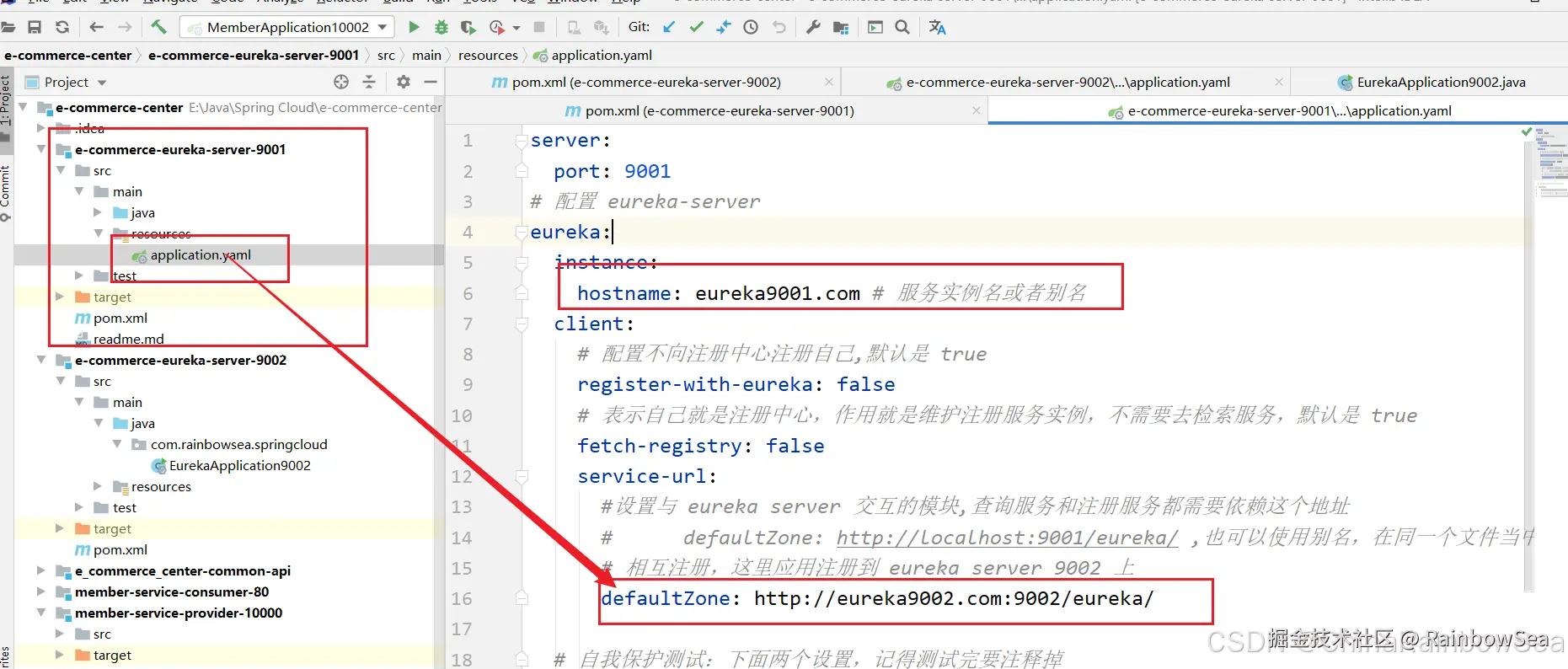Screen dimensions: 1568x669
Task: Open the MemberApplication10002 run configuration dropdown
Action: (x=286, y=27)
